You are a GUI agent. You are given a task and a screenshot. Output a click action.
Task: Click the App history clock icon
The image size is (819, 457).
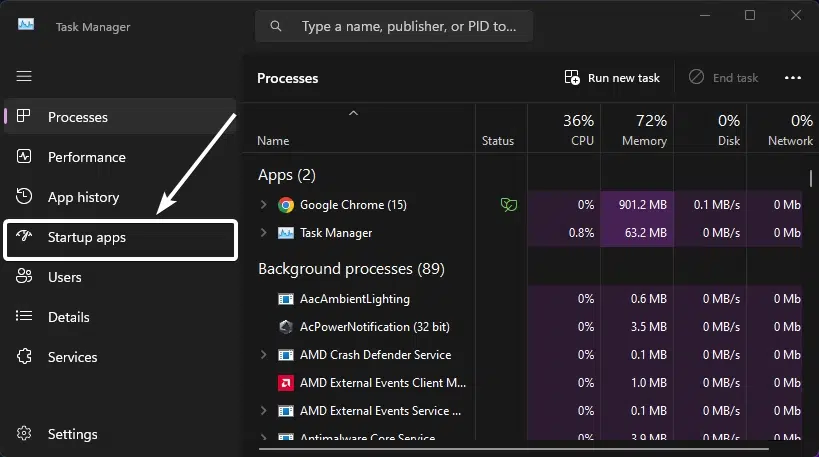24,196
